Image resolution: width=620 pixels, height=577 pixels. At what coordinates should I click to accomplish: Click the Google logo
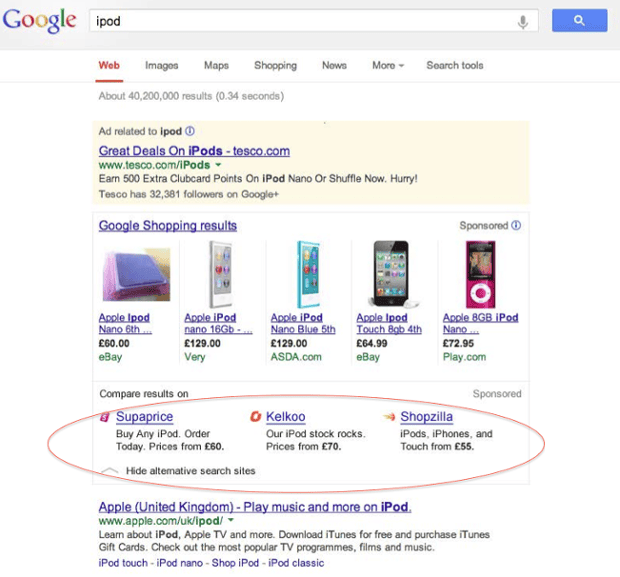click(39, 19)
